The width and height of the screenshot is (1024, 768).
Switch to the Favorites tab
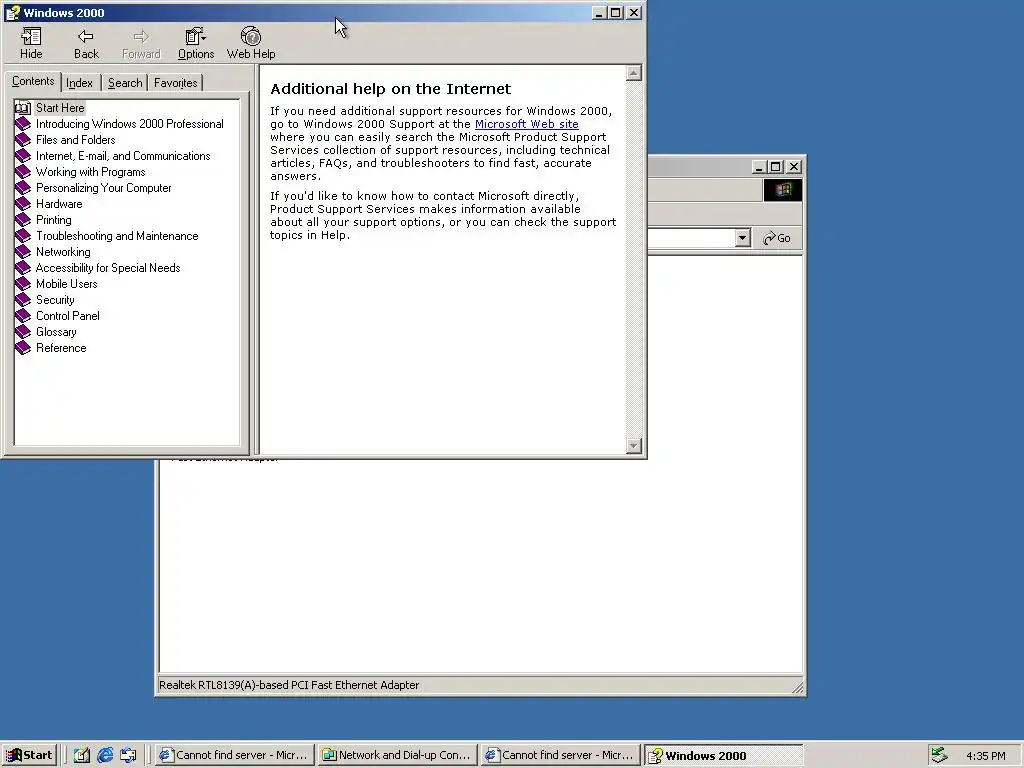[176, 83]
